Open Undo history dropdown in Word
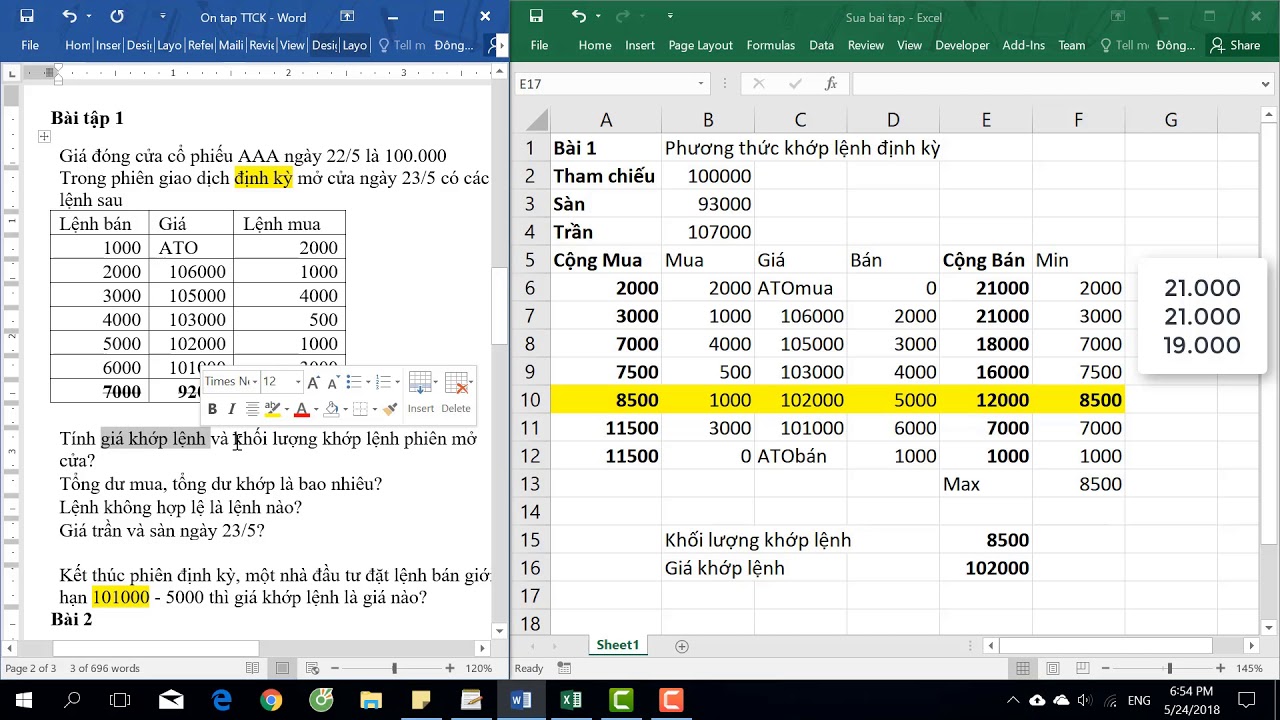 click(88, 16)
